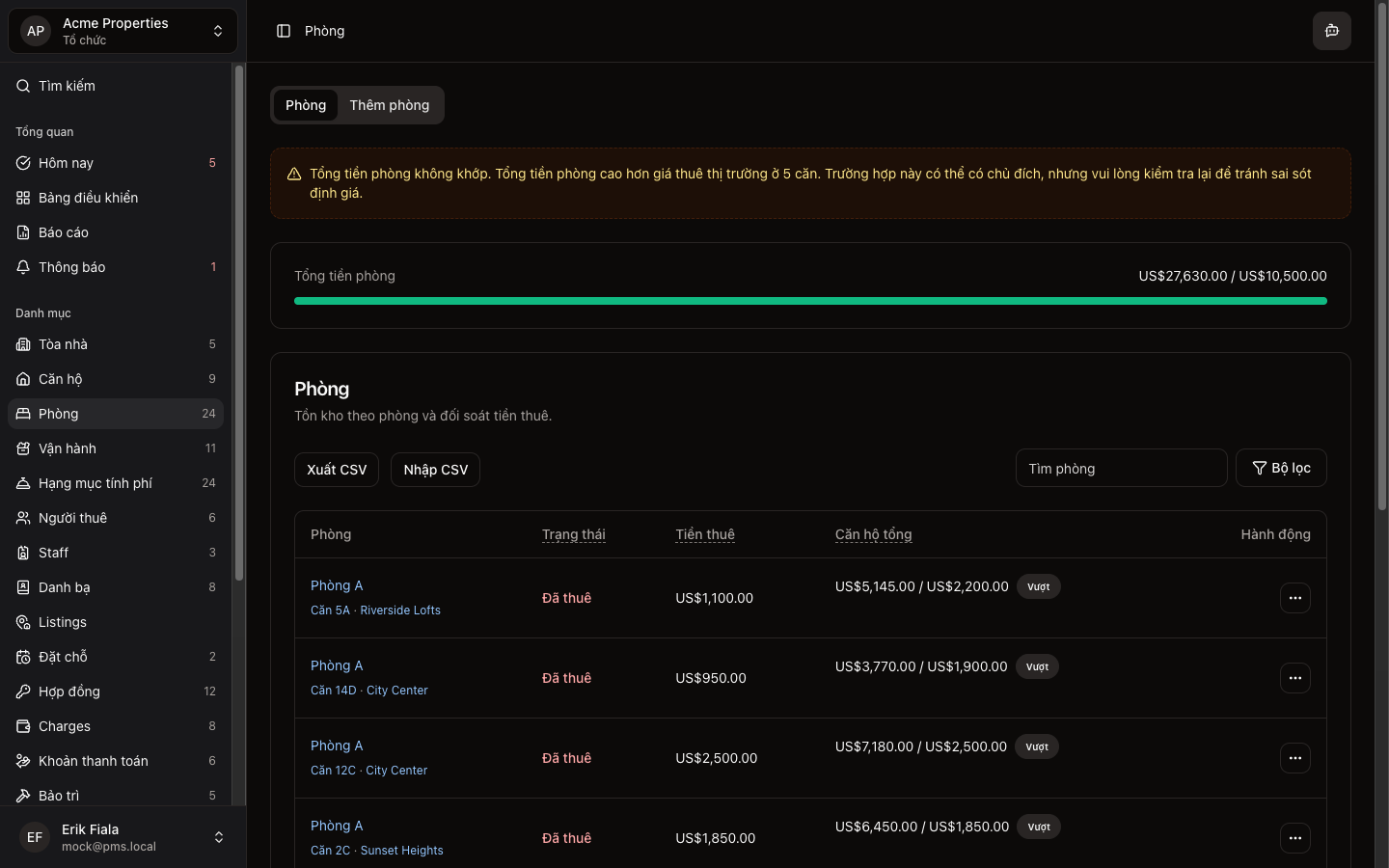Open the assistant bot icon button

1331,31
